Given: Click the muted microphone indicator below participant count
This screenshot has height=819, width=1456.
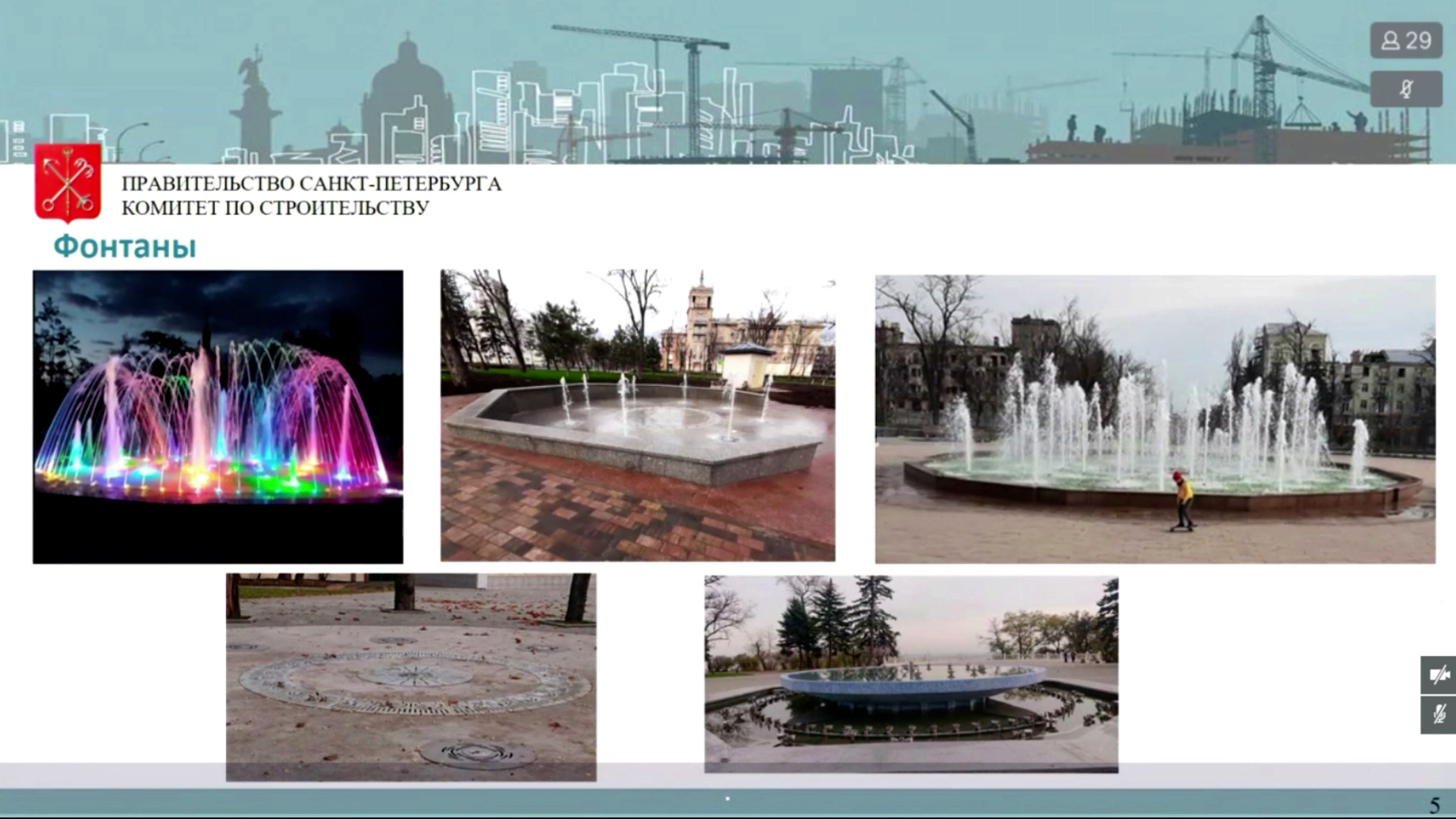Looking at the screenshot, I should (1405, 89).
